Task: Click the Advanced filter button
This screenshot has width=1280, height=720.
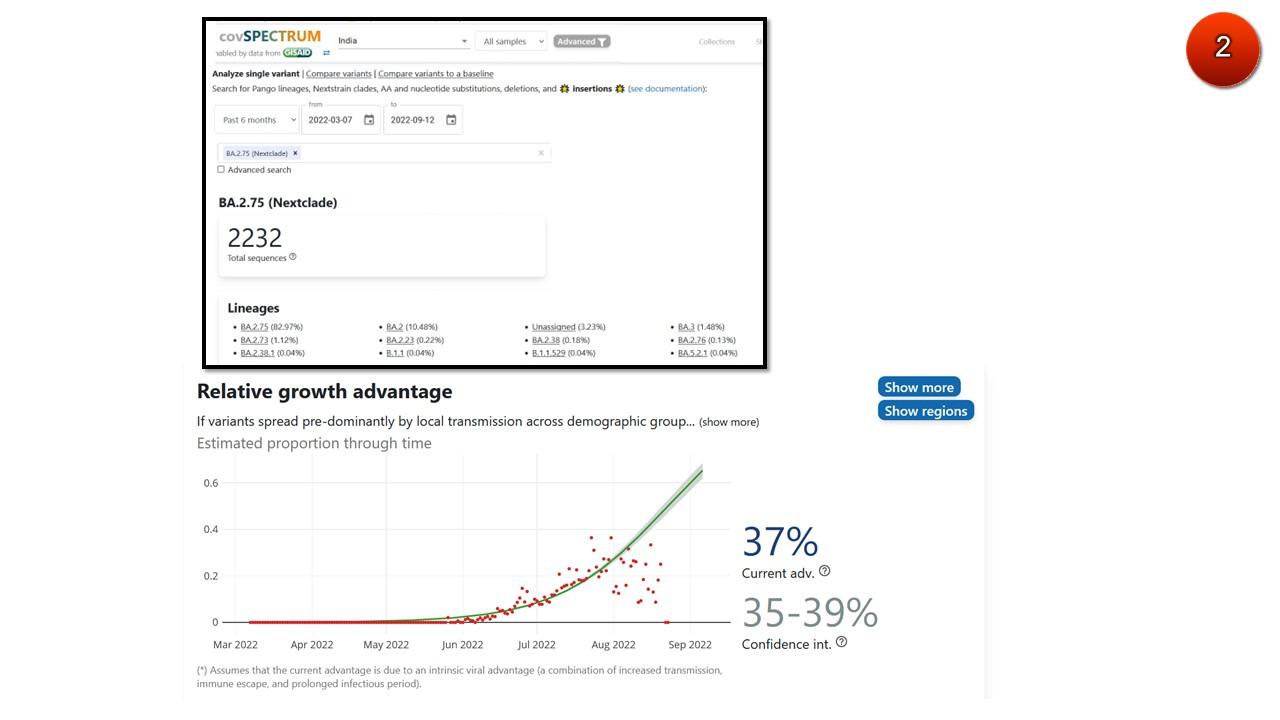Action: [582, 42]
